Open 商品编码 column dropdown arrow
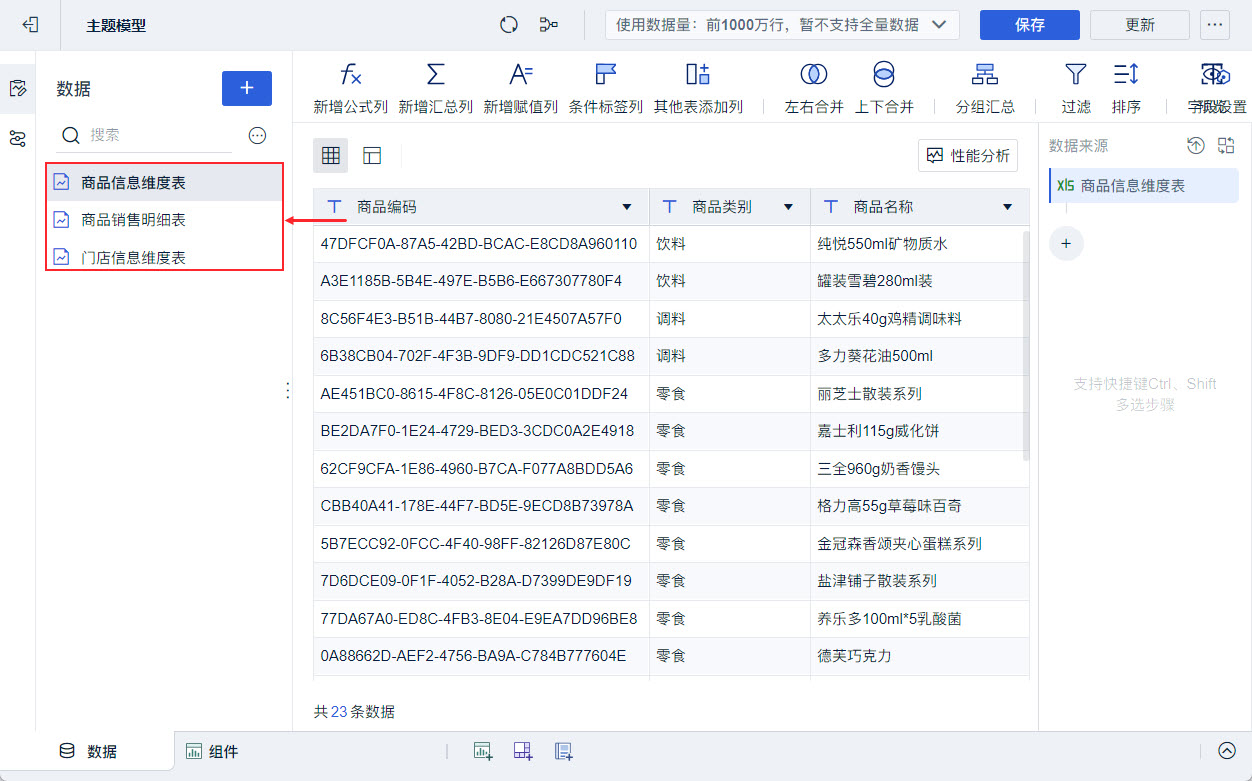The image size is (1252, 781). pos(627,207)
